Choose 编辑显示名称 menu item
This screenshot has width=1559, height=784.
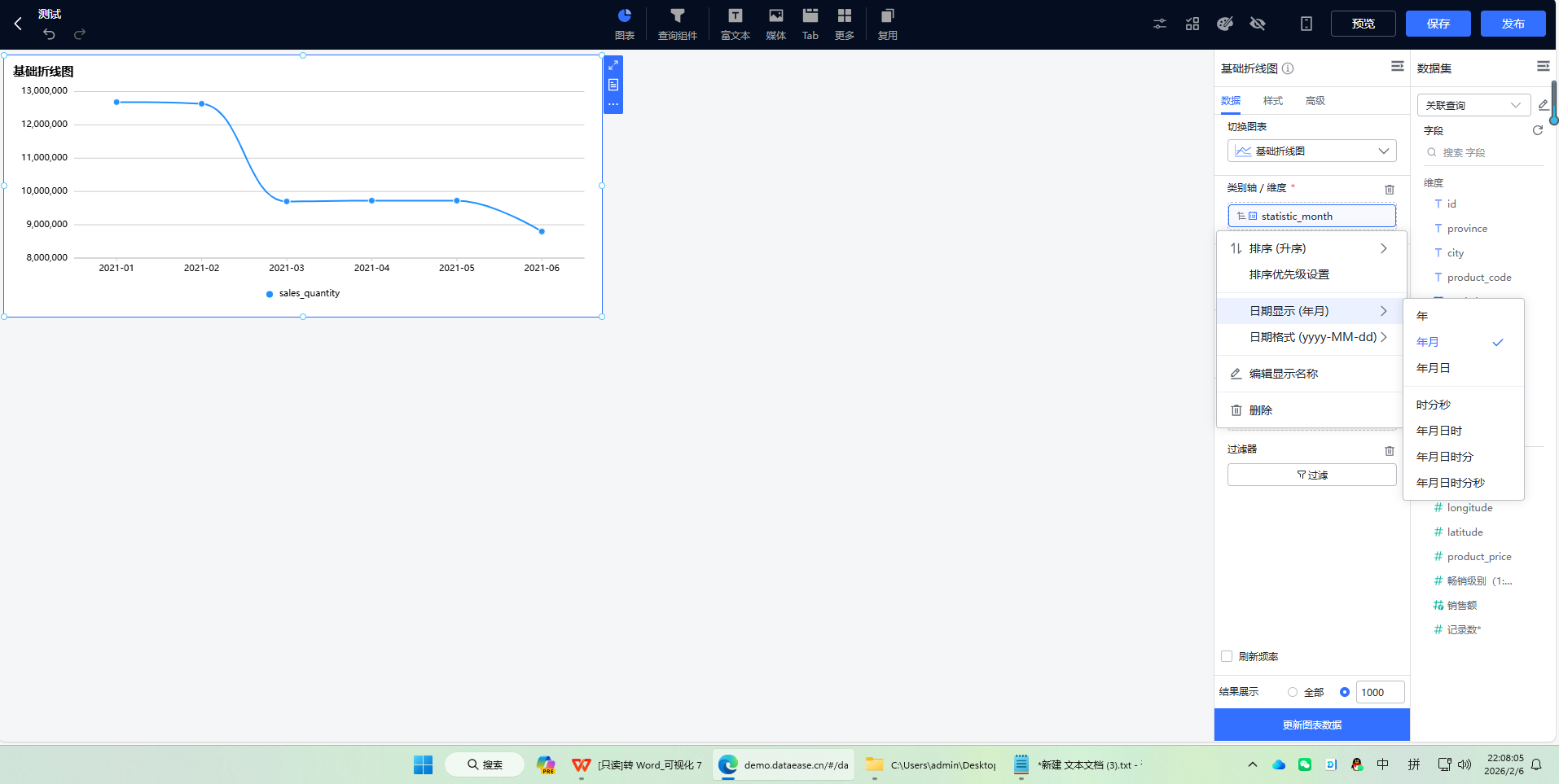[1311, 374]
